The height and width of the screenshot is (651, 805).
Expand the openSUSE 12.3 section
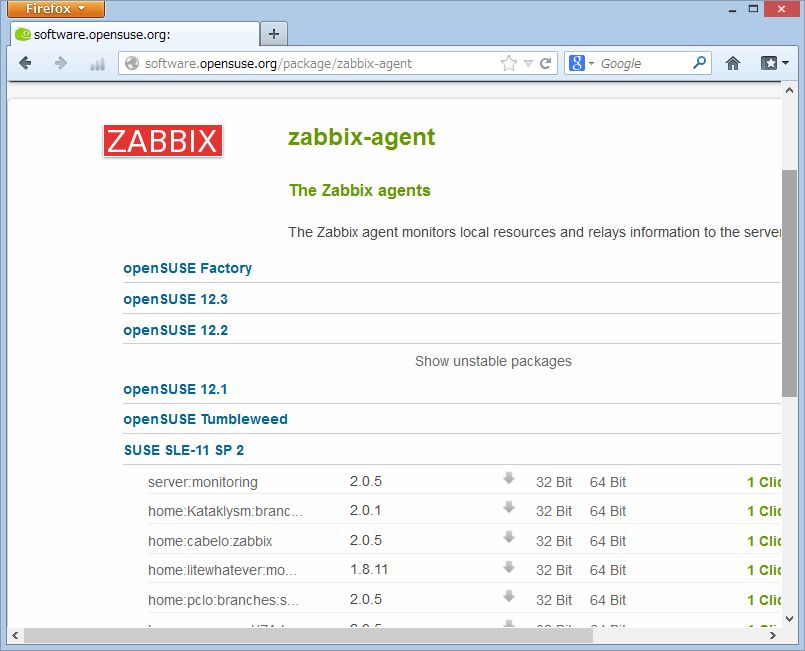coord(176,299)
